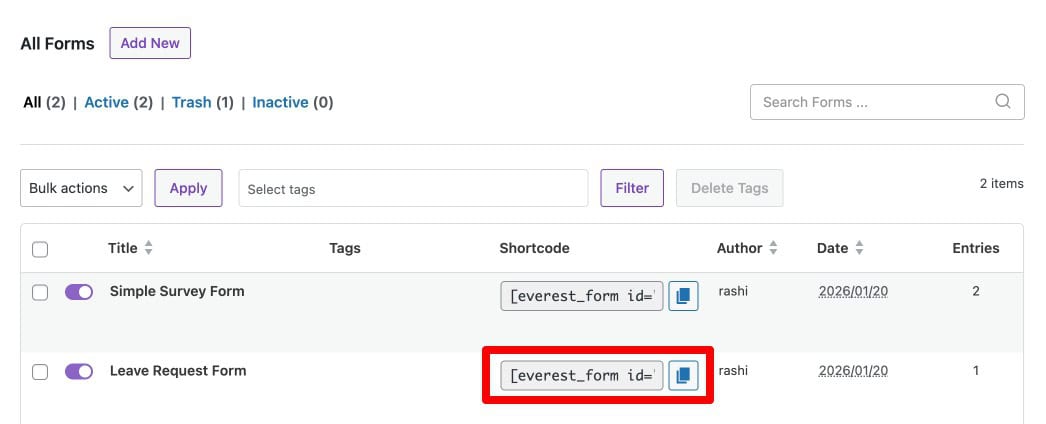Disable the Simple Survey Form toggle
The image size is (1046, 424).
pyautogui.click(x=79, y=292)
